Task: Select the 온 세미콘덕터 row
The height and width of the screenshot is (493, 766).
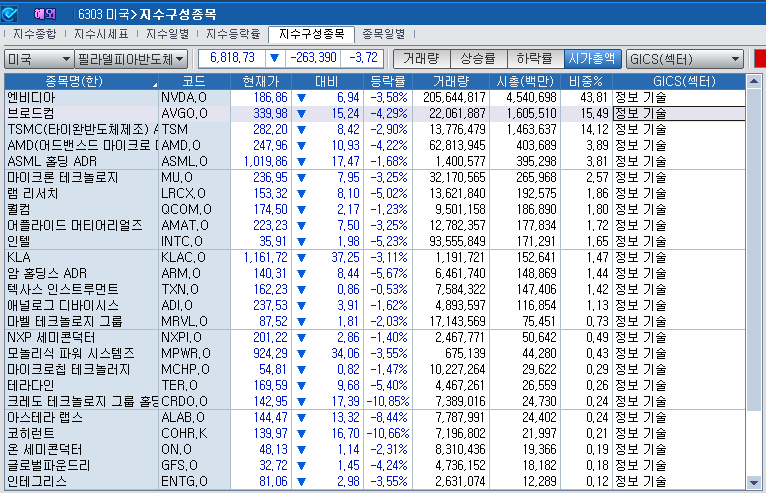Action: pyautogui.click(x=375, y=450)
